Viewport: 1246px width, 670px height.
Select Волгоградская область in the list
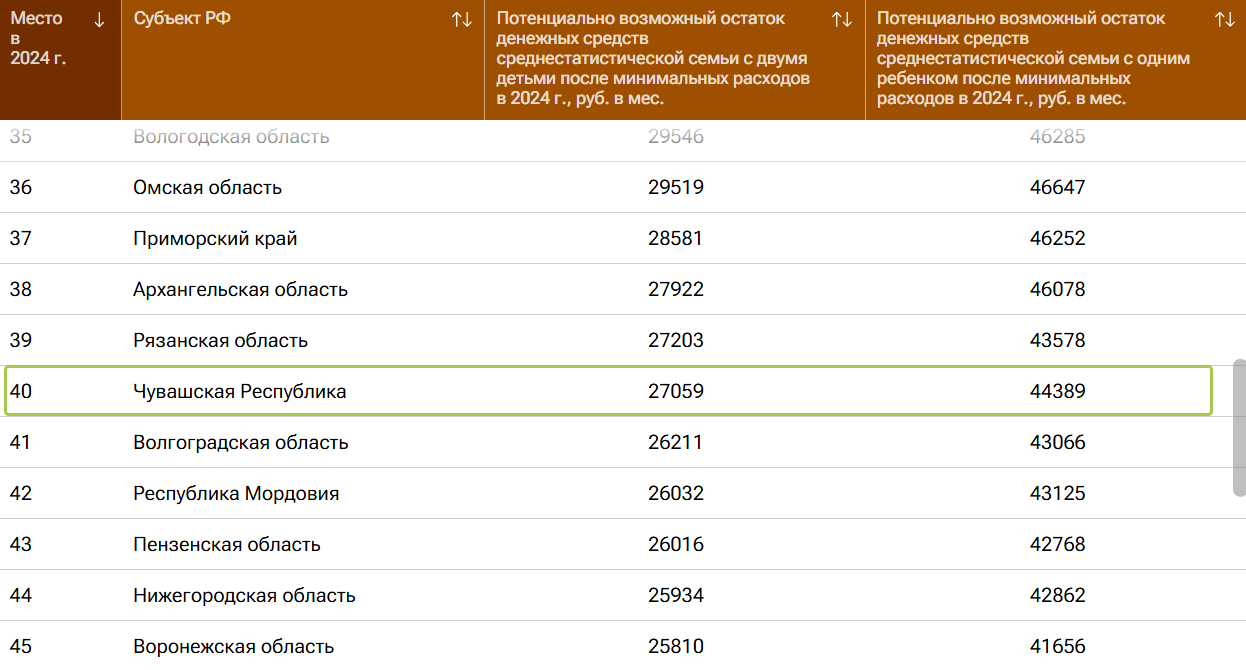tap(240, 443)
